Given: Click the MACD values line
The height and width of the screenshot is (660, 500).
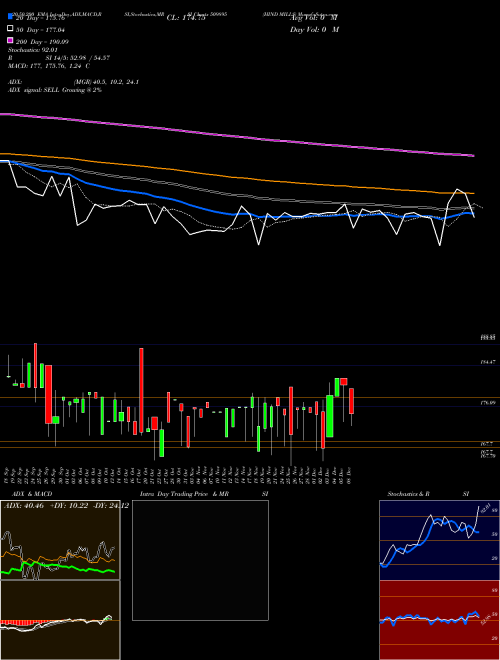Looking at the screenshot, I should tap(49, 66).
